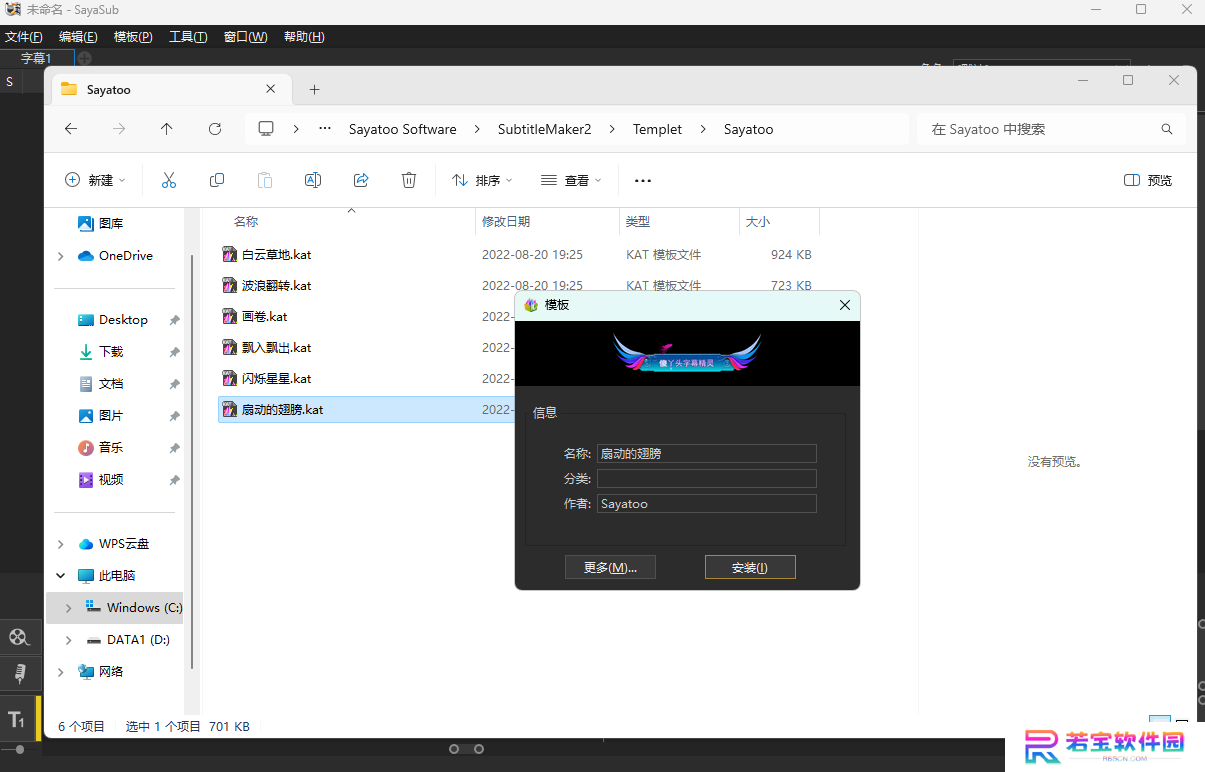This screenshot has height=772, width=1205.
Task: Open the 编辑(E) menu
Action: tap(78, 37)
